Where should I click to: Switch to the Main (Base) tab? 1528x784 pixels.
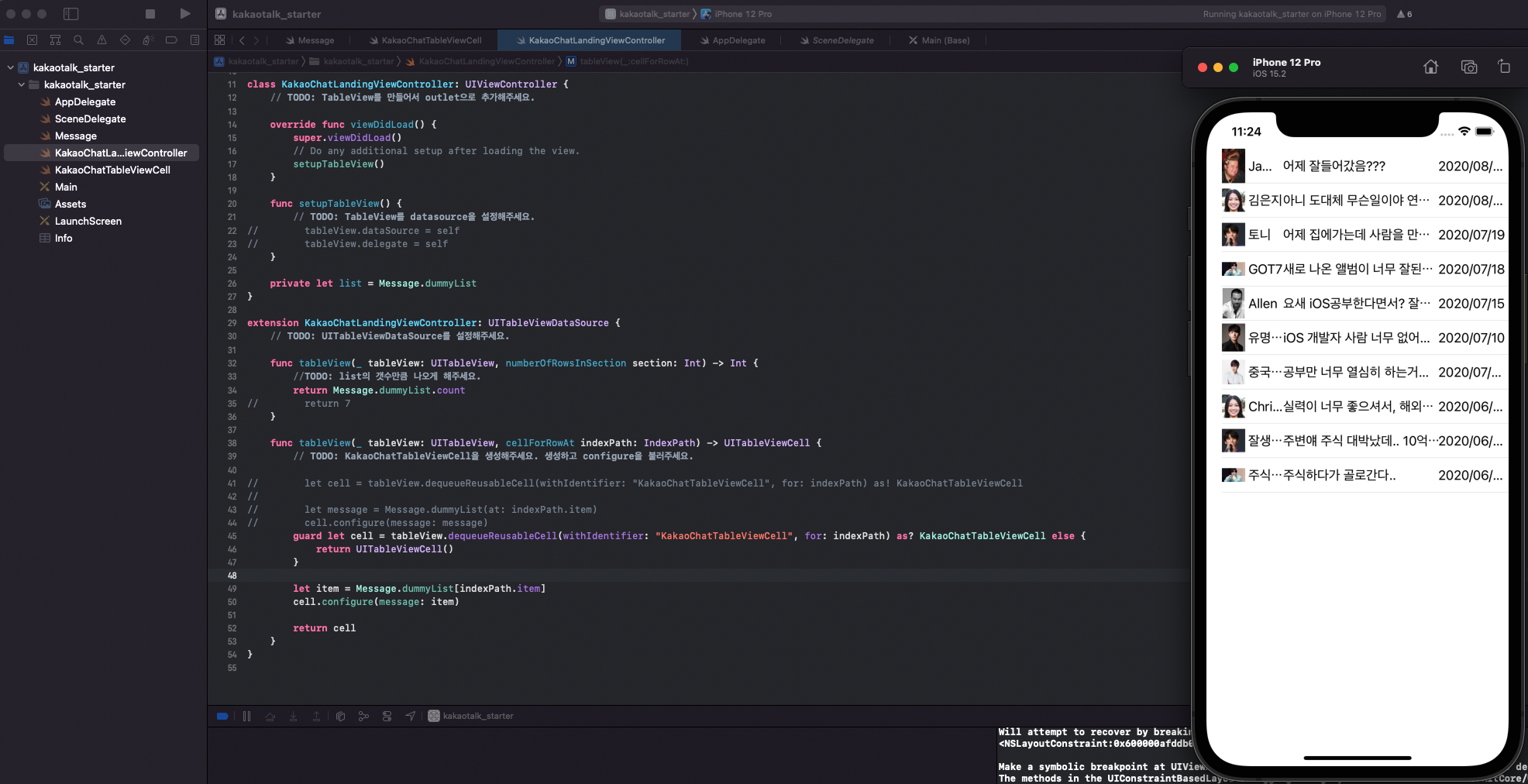point(939,40)
